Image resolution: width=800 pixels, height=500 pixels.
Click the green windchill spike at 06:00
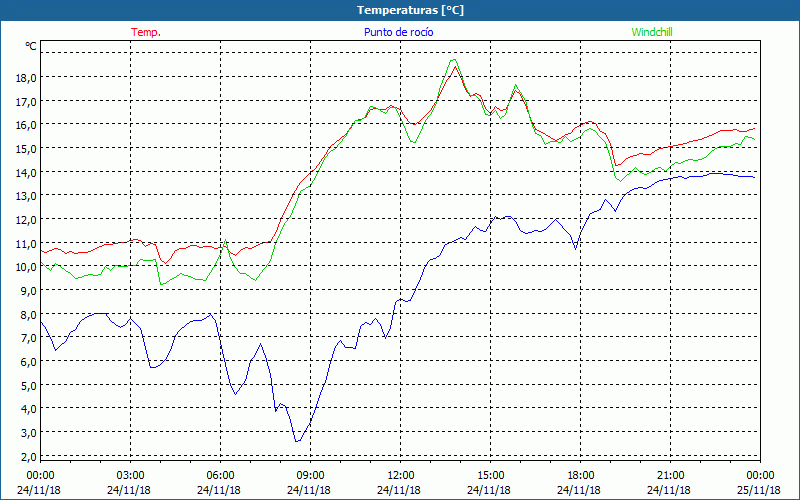pyautogui.click(x=225, y=240)
